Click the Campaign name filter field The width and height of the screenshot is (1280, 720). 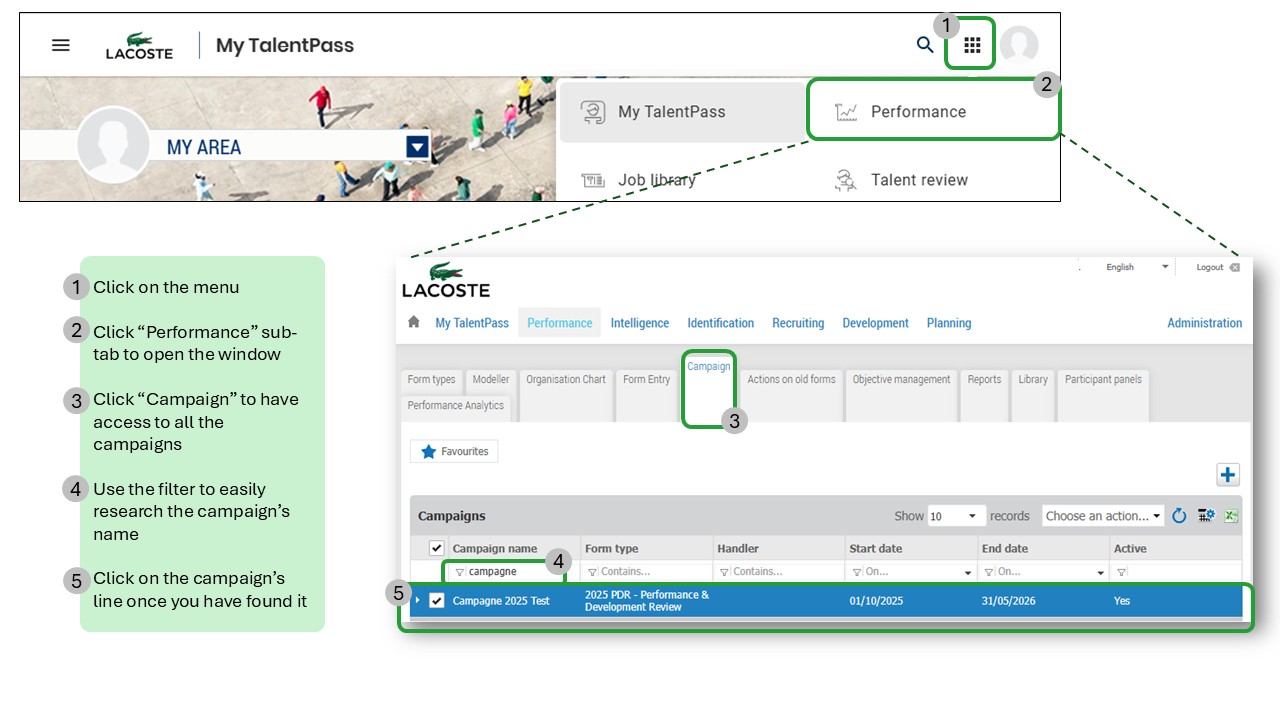pos(510,572)
